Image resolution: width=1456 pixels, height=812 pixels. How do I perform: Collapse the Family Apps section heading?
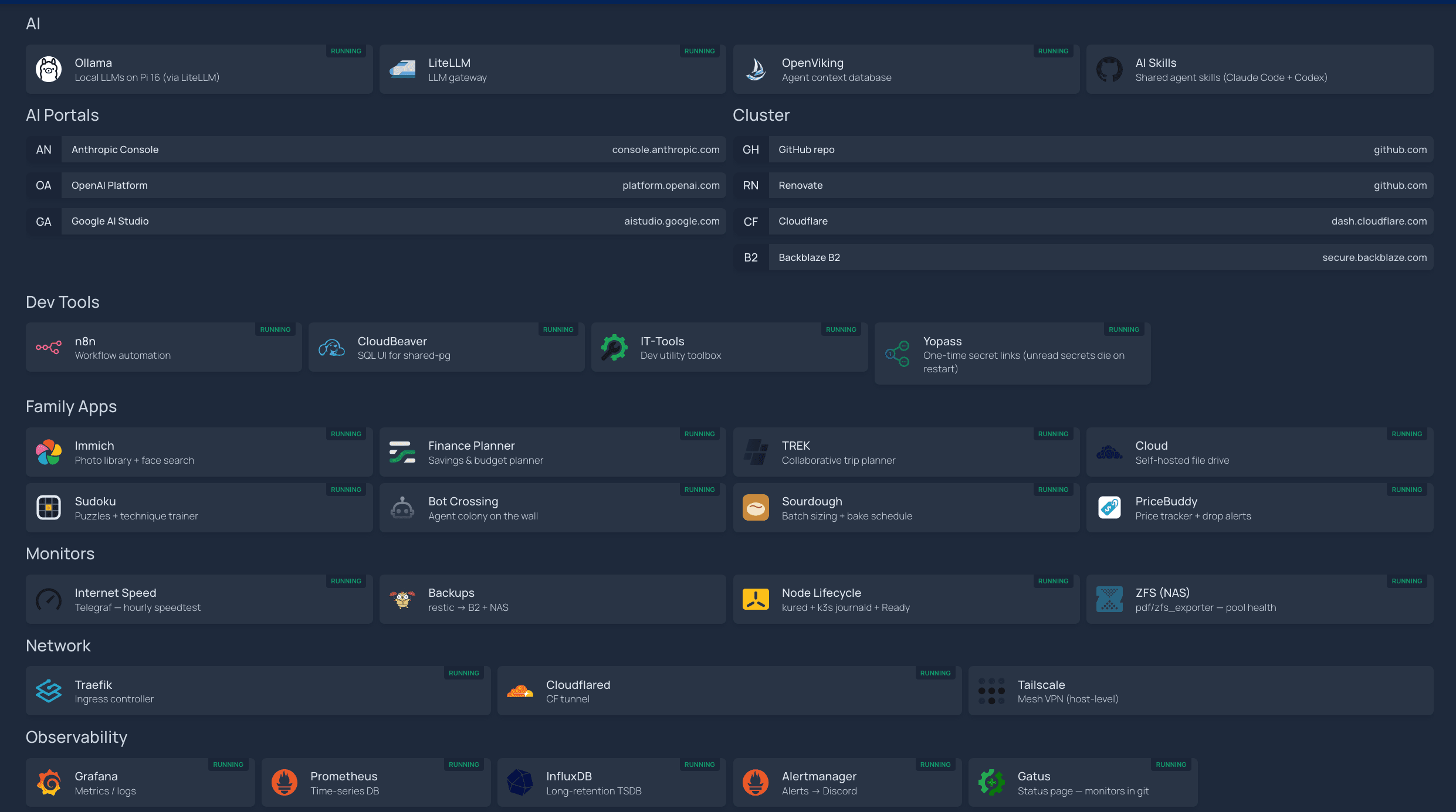pyautogui.click(x=71, y=407)
